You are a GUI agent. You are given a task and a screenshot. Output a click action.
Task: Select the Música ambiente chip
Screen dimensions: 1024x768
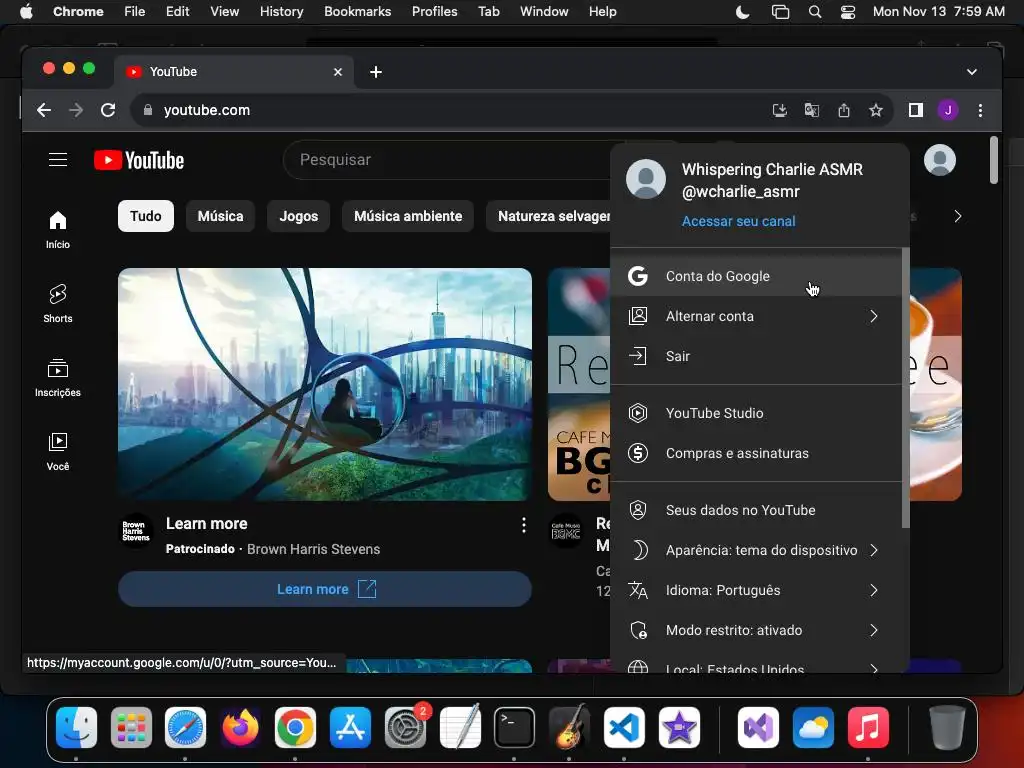click(408, 216)
